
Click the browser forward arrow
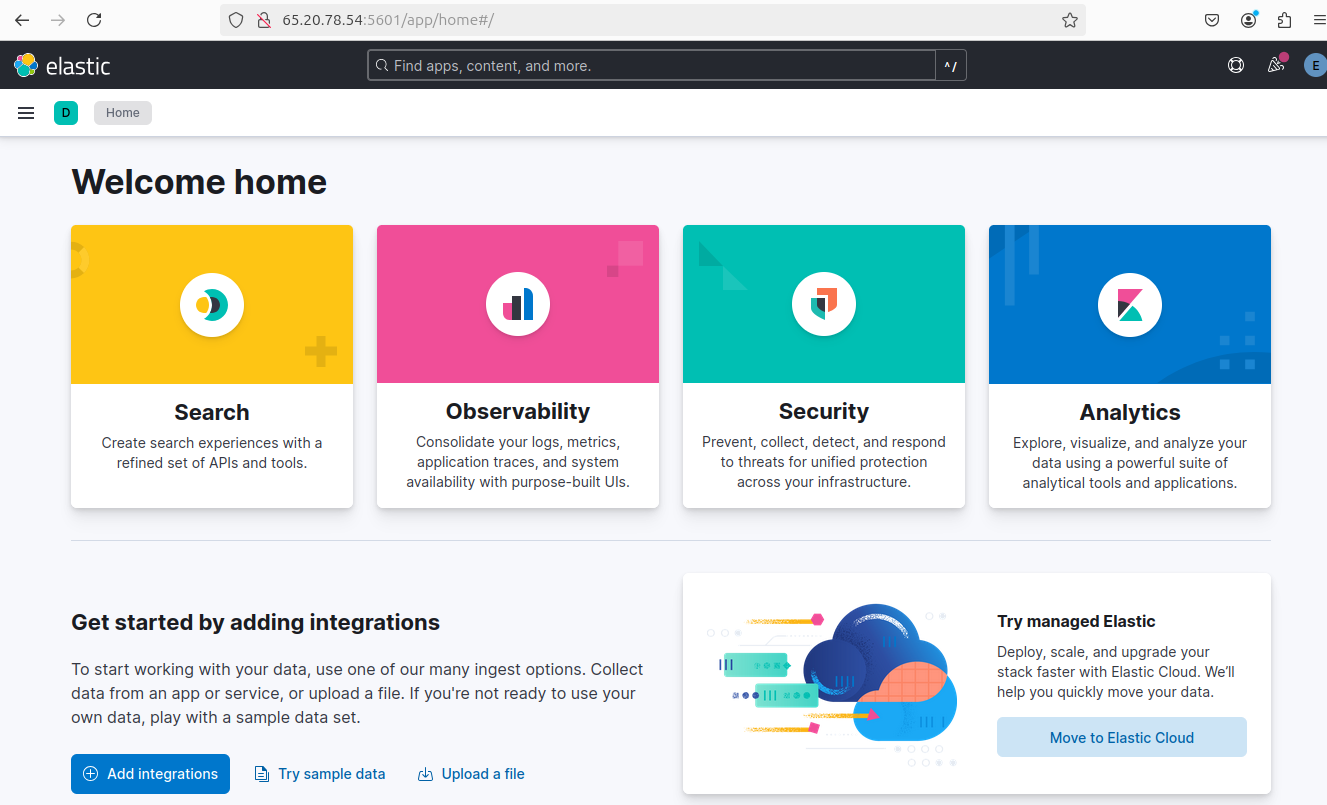coord(58,20)
